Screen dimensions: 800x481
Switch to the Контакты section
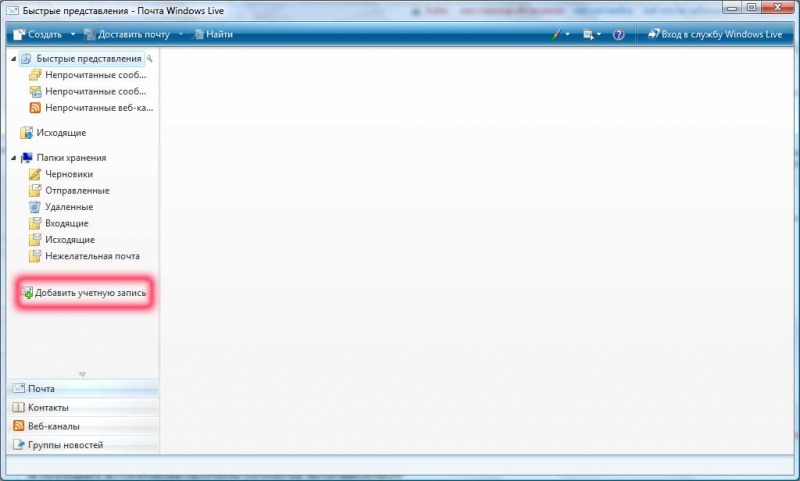click(x=48, y=408)
